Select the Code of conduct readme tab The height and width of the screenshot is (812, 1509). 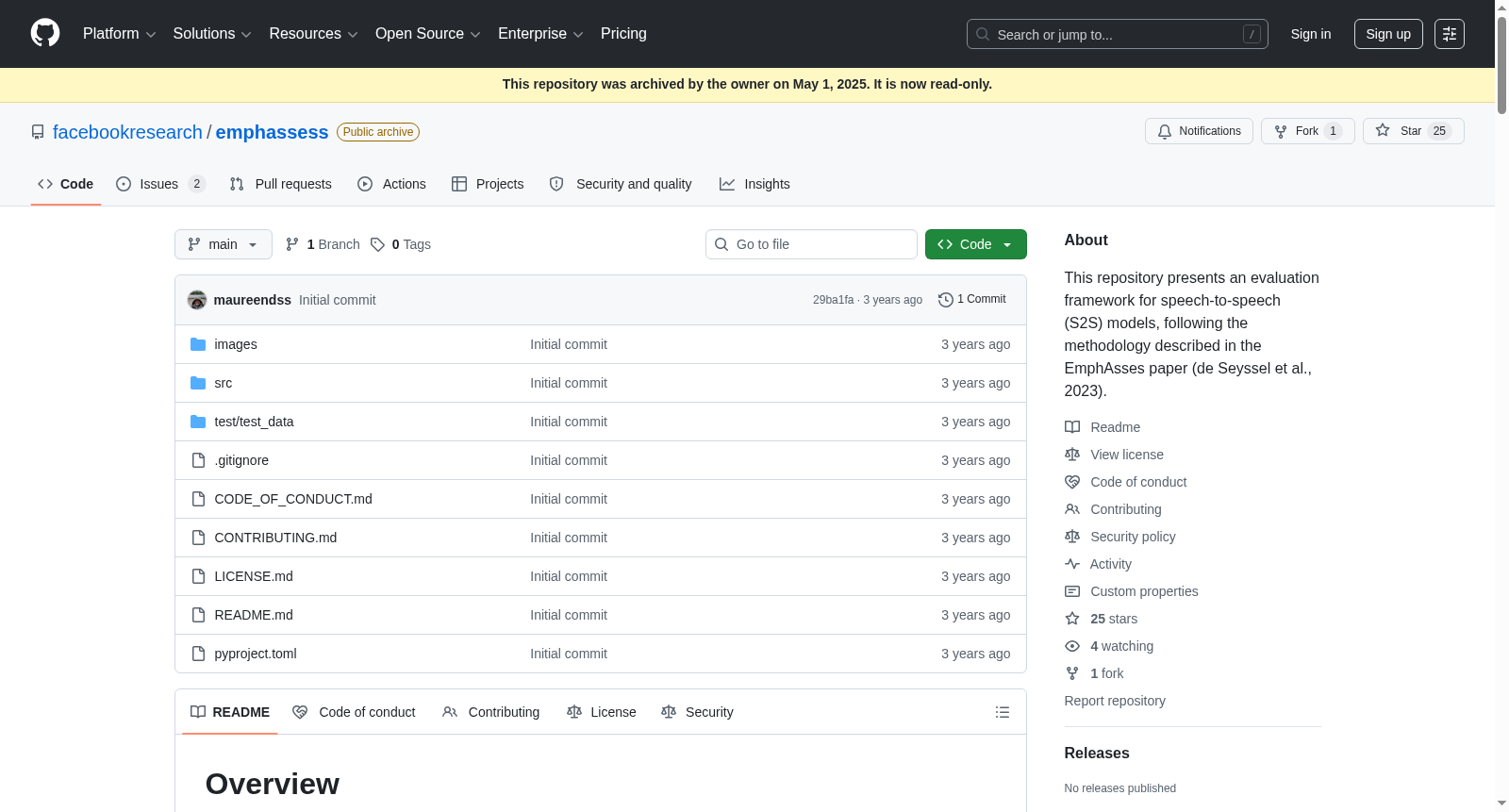tap(354, 712)
